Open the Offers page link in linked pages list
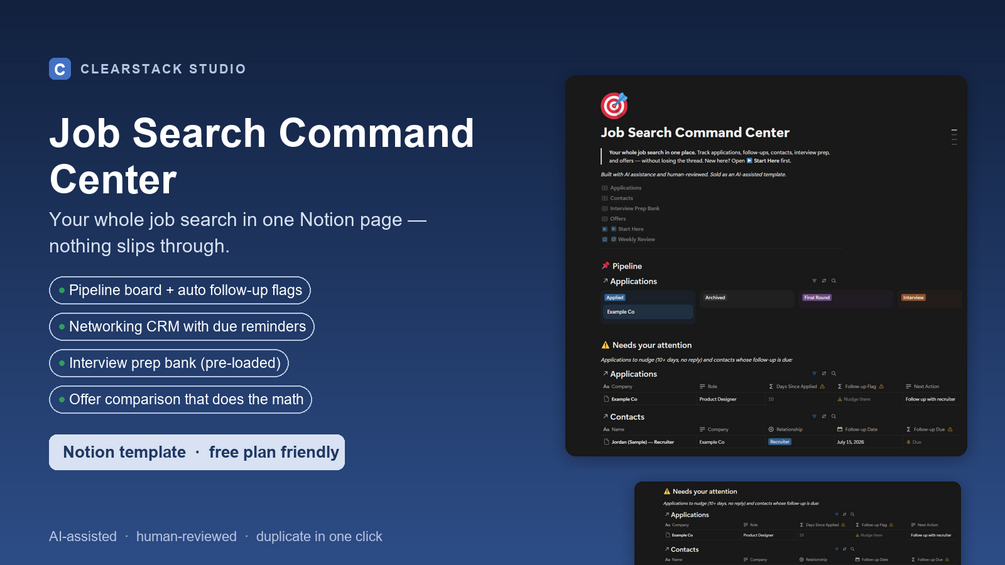Image resolution: width=1005 pixels, height=565 pixels. coord(613,218)
